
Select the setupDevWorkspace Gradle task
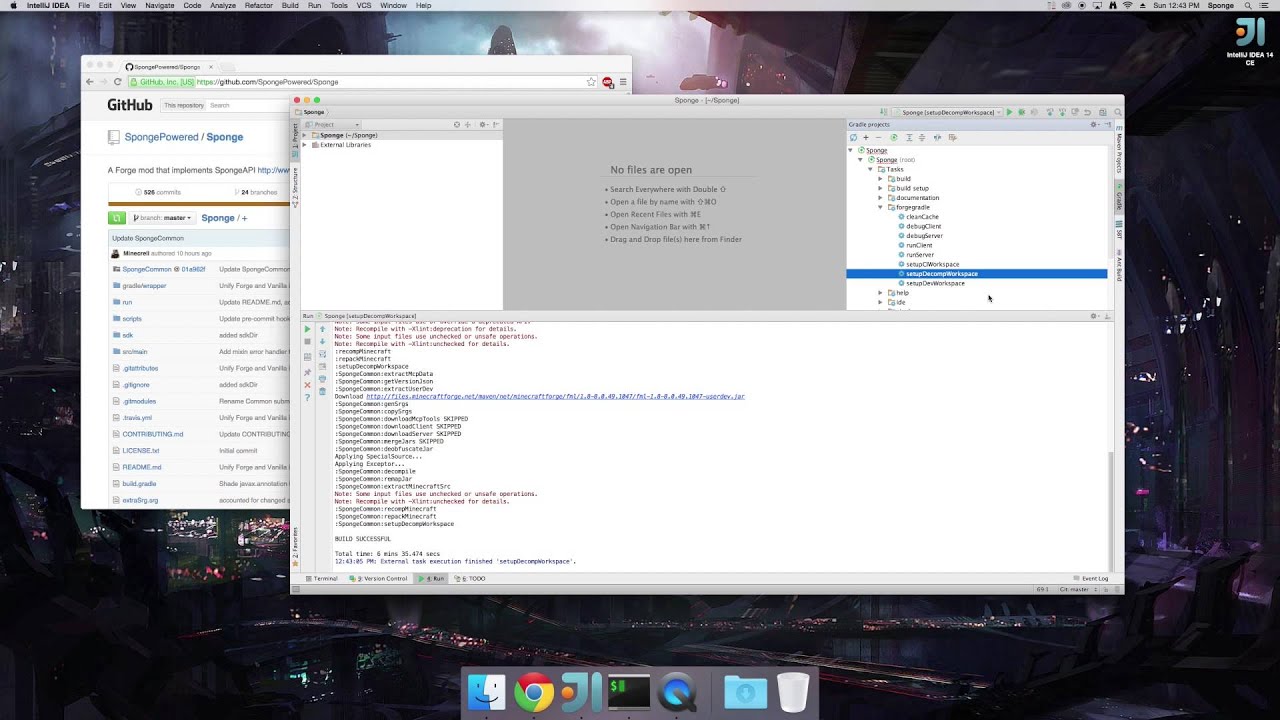(x=935, y=283)
